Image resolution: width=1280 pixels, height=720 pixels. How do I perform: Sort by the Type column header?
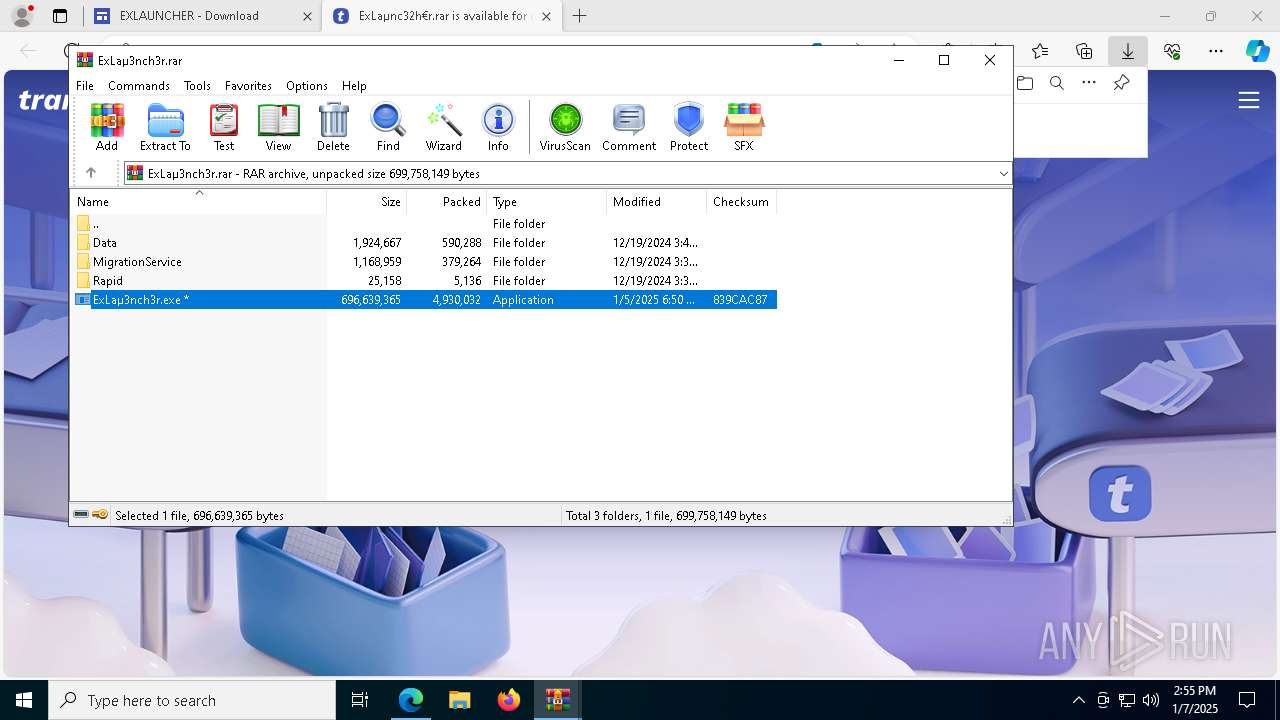coord(547,202)
